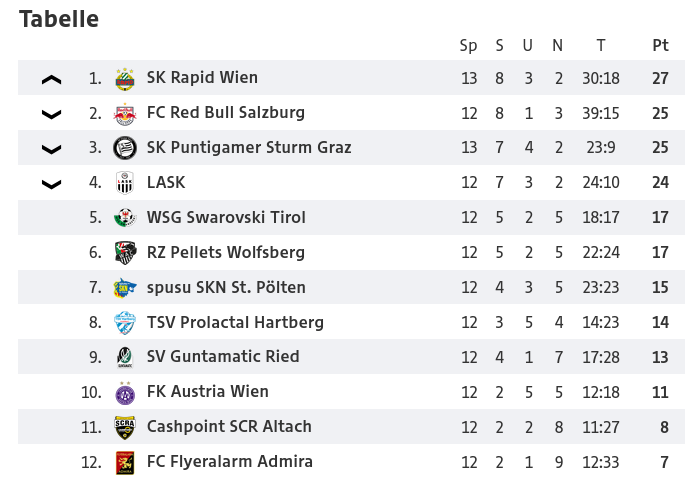698x493 pixels.
Task: Click the down chevron beside Red Bull Salzburg
Action: [51, 114]
